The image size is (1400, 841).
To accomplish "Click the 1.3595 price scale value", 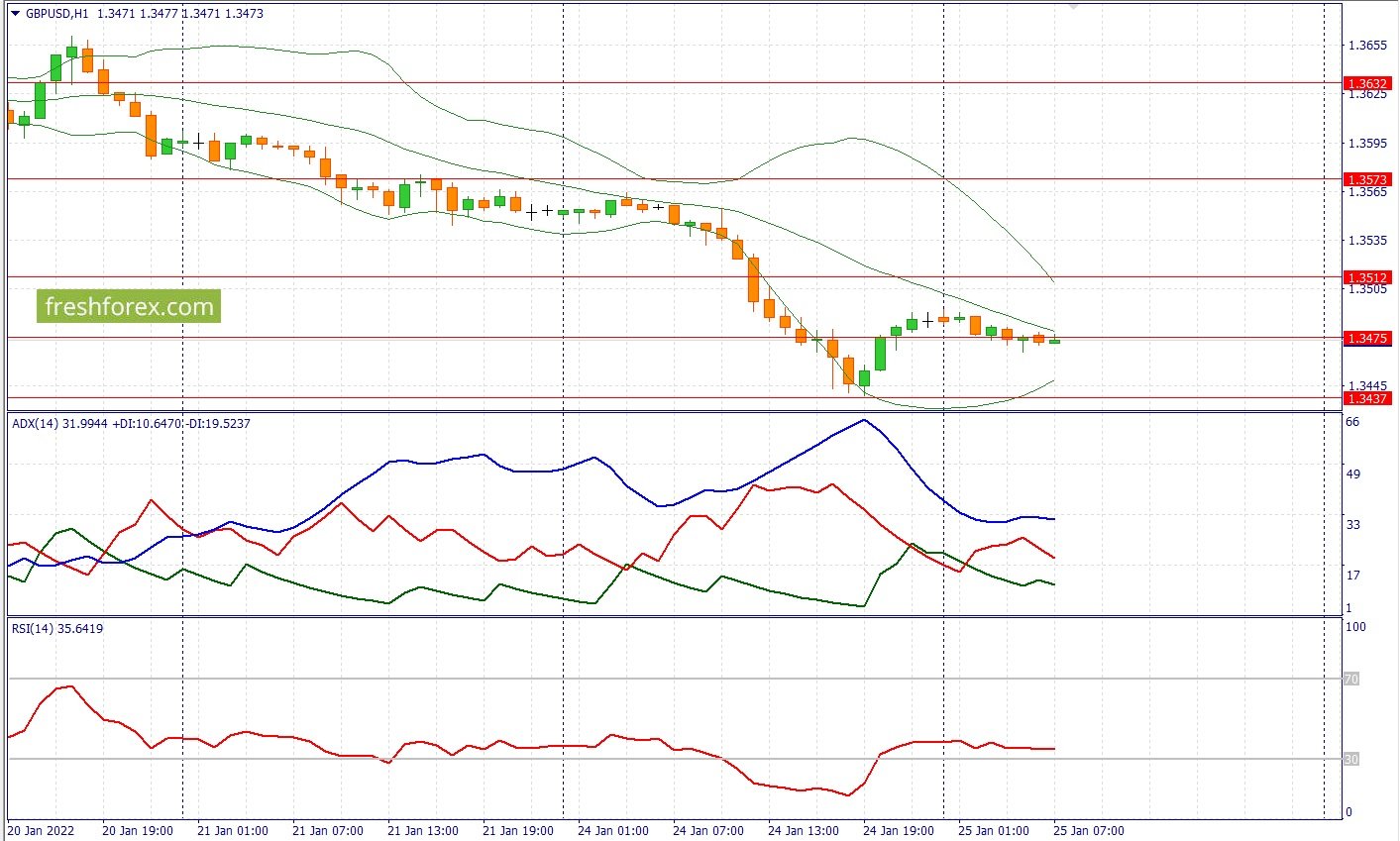I will point(1367,144).
